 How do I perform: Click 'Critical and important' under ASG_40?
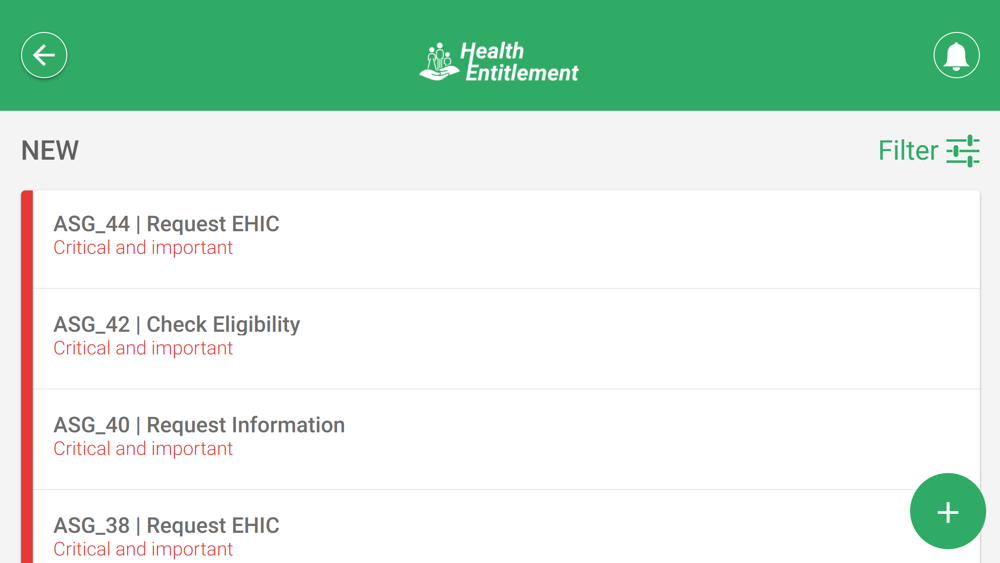(x=143, y=449)
